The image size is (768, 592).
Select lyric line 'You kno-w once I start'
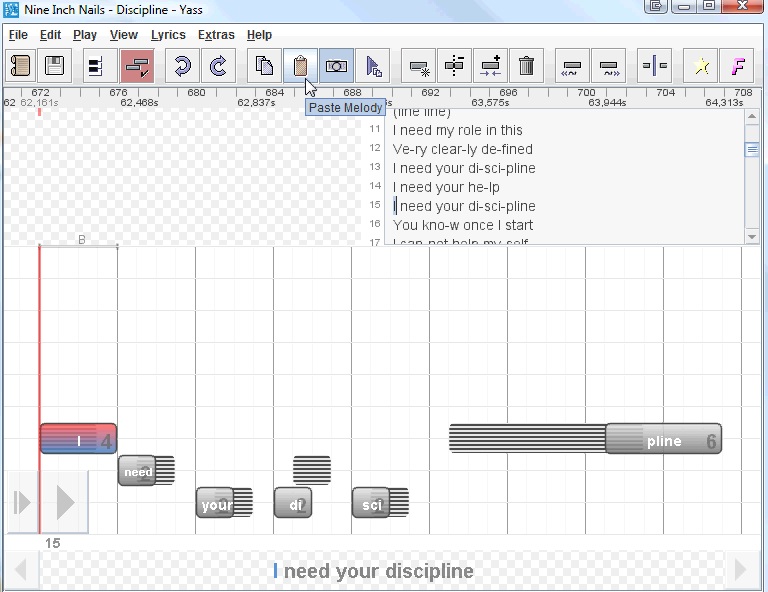click(x=463, y=226)
